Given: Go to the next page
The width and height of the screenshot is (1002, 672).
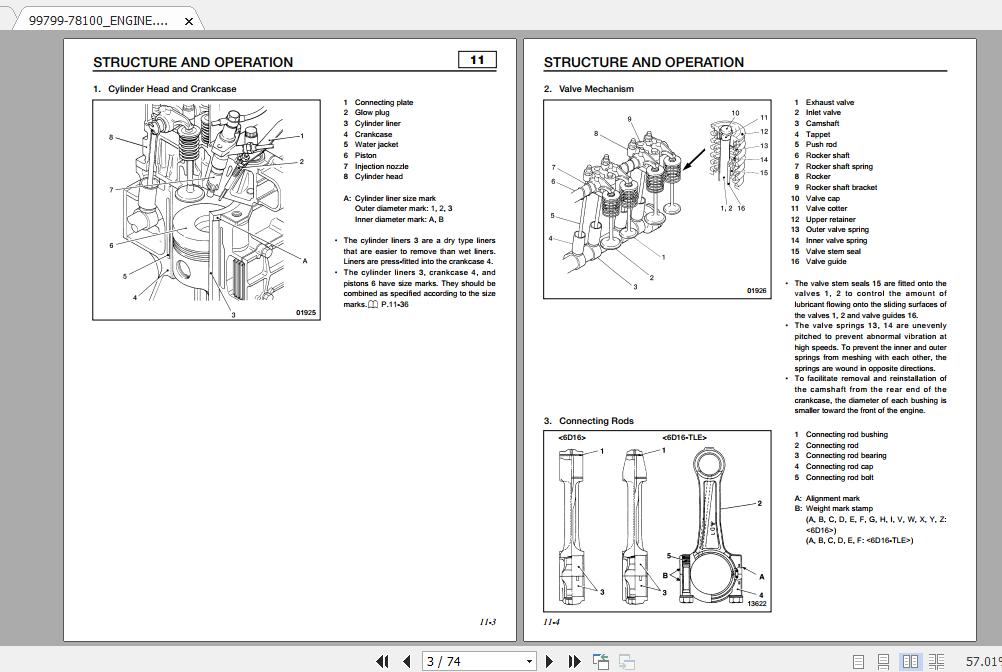Looking at the screenshot, I should [x=549, y=661].
